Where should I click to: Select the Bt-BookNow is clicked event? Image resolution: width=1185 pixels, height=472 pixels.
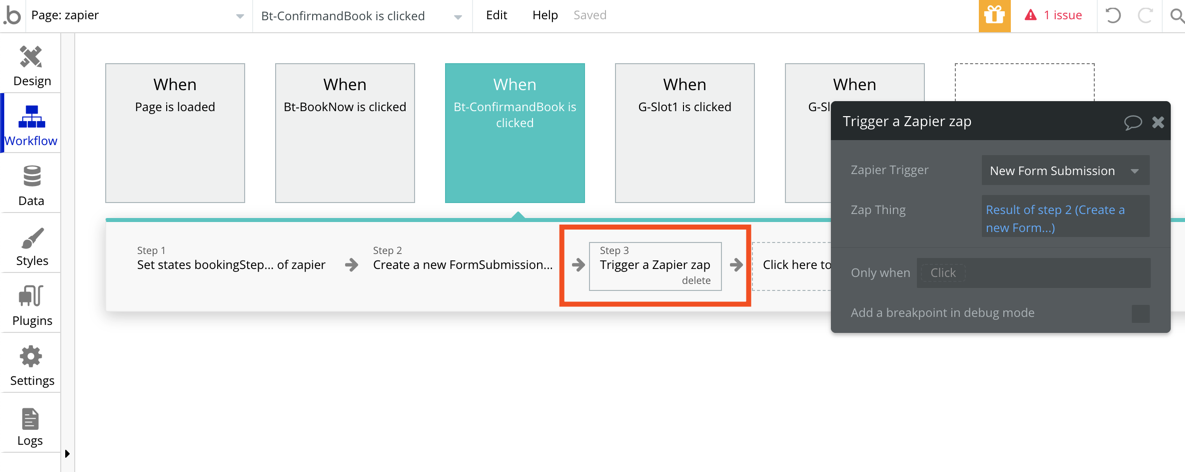(x=345, y=133)
